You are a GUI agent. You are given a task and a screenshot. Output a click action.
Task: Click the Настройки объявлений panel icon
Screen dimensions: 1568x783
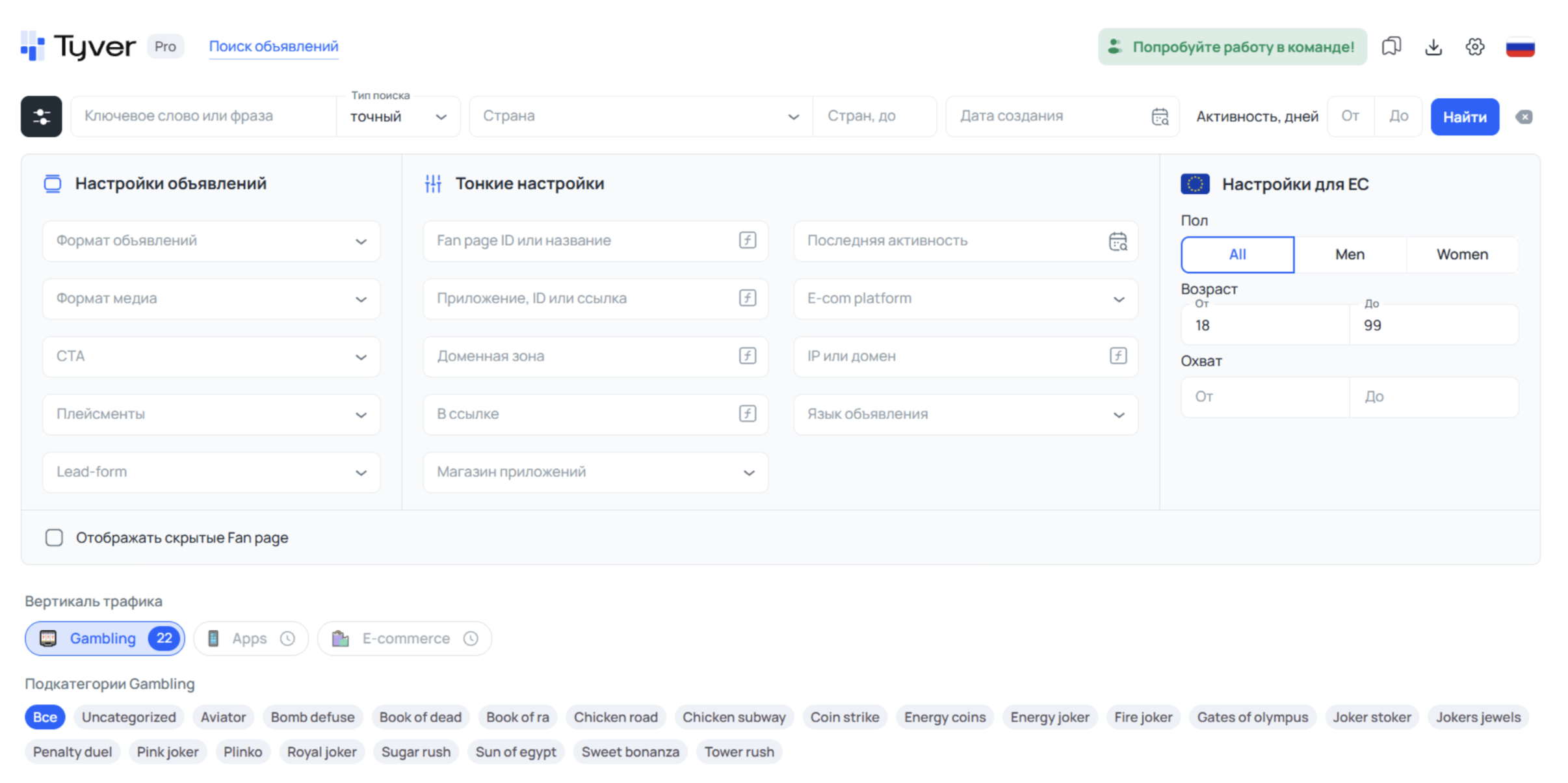53,184
